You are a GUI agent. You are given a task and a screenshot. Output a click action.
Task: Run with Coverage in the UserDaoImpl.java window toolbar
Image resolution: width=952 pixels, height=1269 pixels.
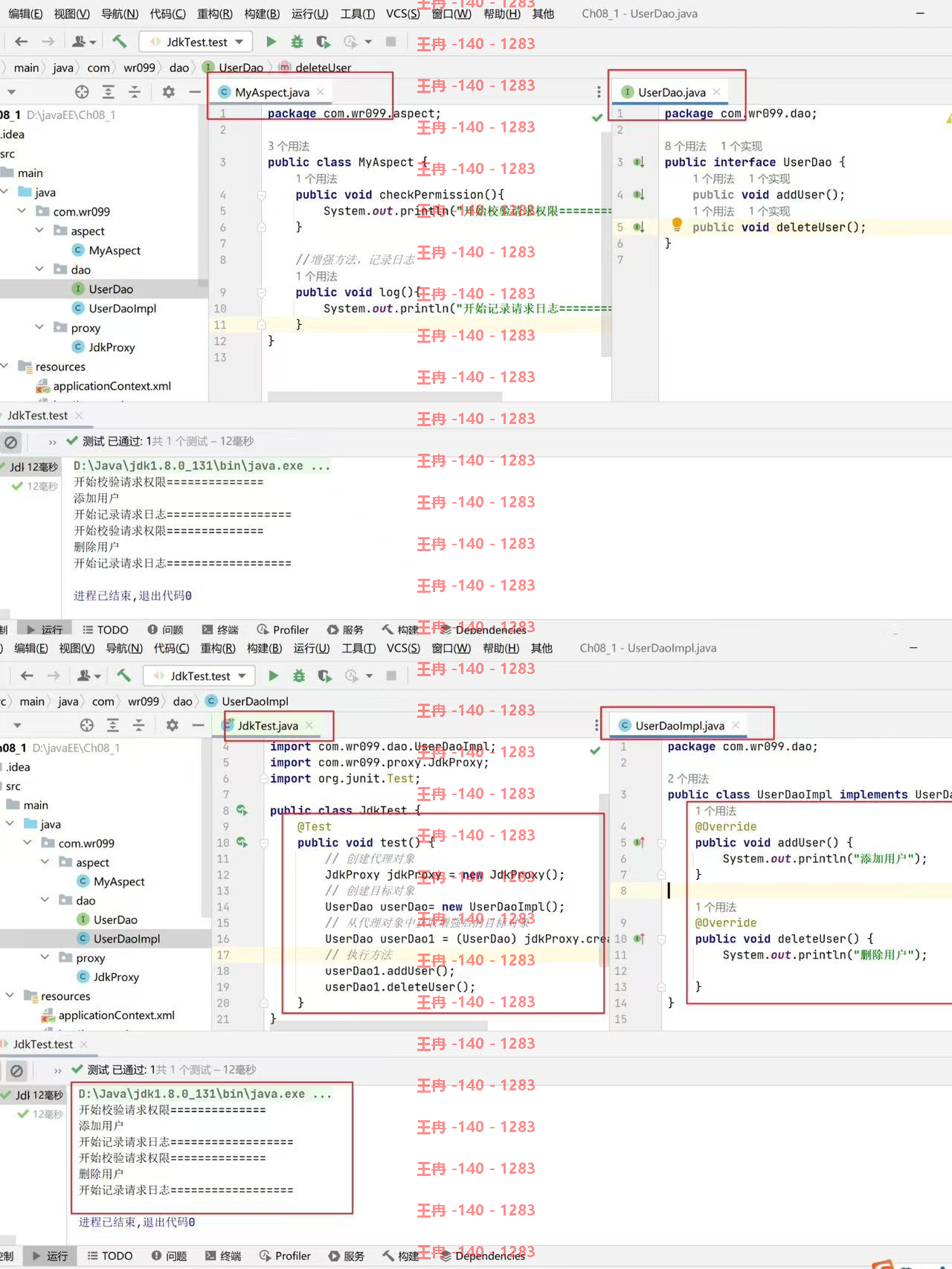(x=325, y=675)
